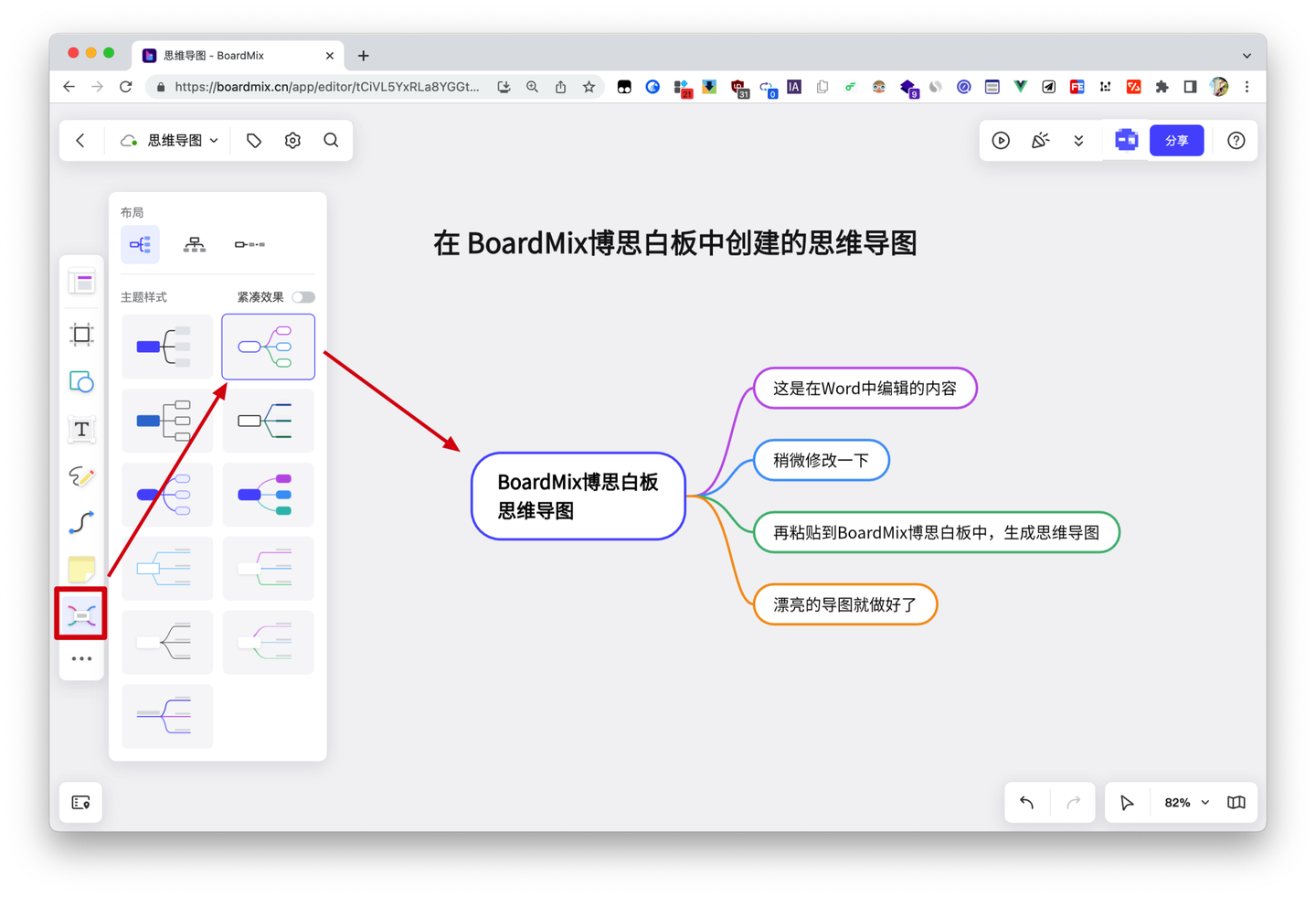Select the tree layout option under 布局
The height and width of the screenshot is (897, 1316).
[x=195, y=244]
